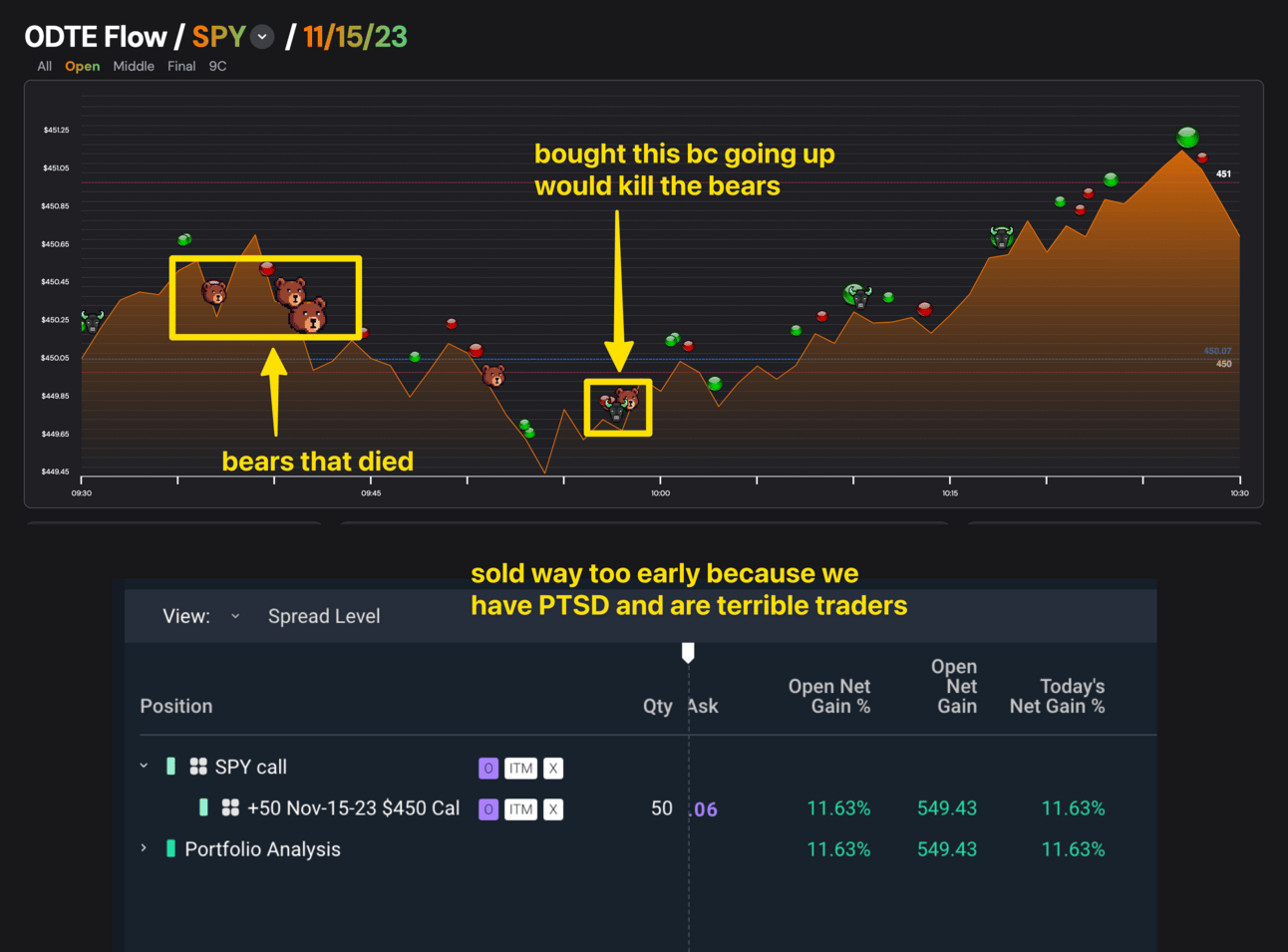Click the 450.07 blue level label

tap(1217, 351)
